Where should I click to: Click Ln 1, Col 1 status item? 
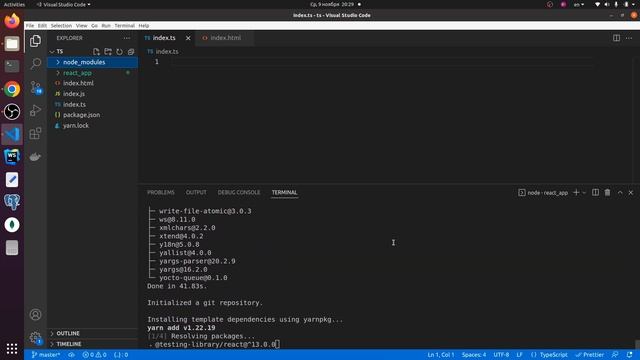441,355
